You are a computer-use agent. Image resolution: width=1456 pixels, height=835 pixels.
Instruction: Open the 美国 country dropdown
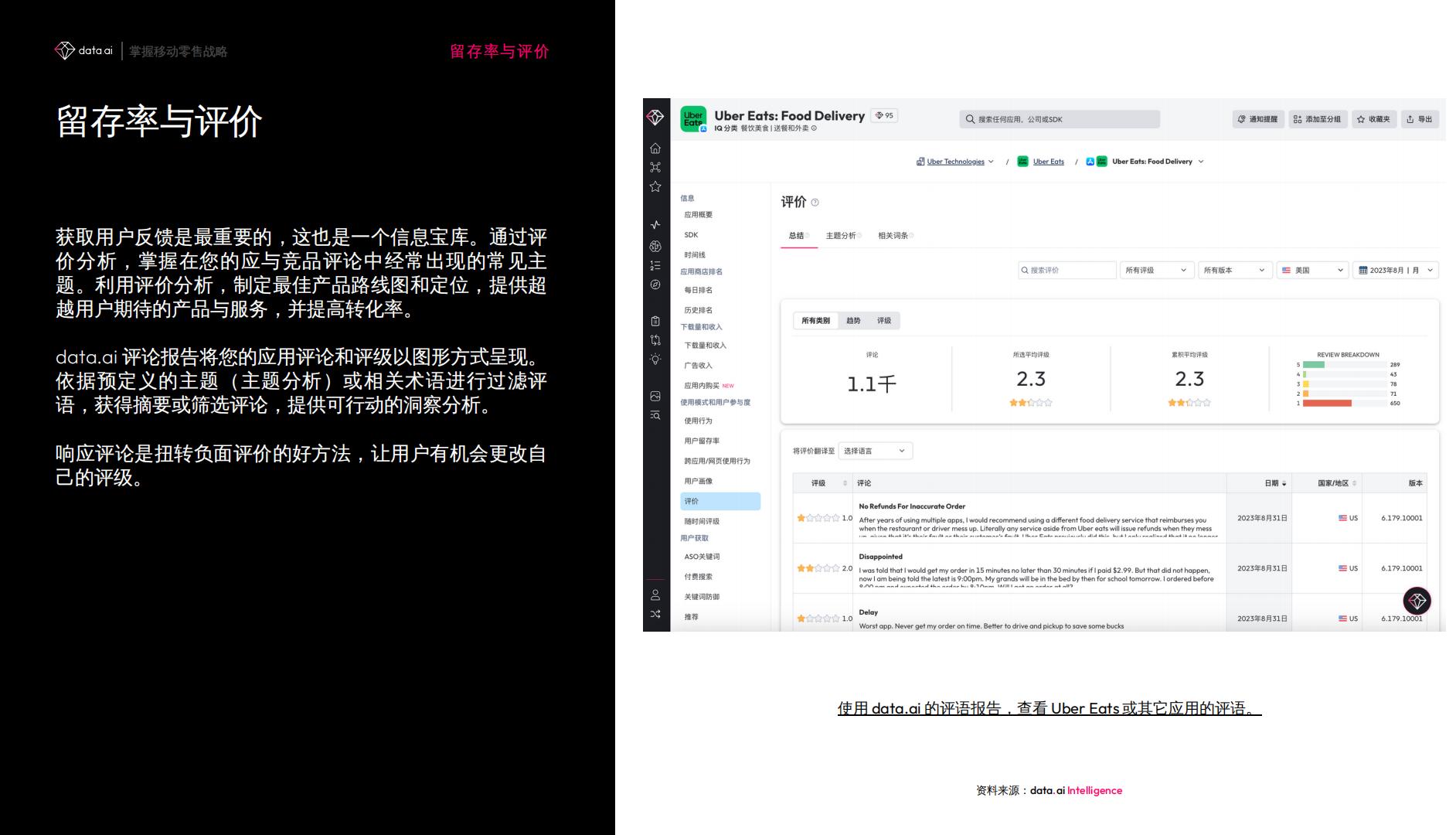[x=1312, y=270]
